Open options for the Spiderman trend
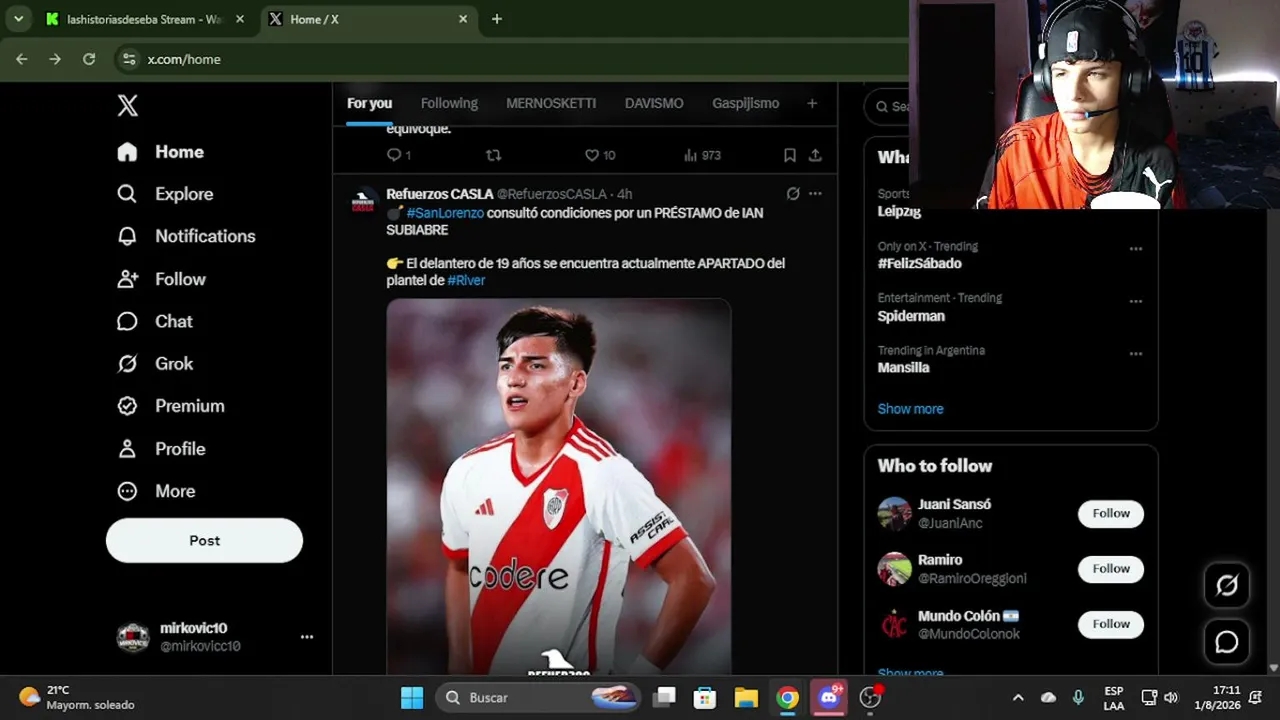The height and width of the screenshot is (720, 1280). [x=1136, y=301]
